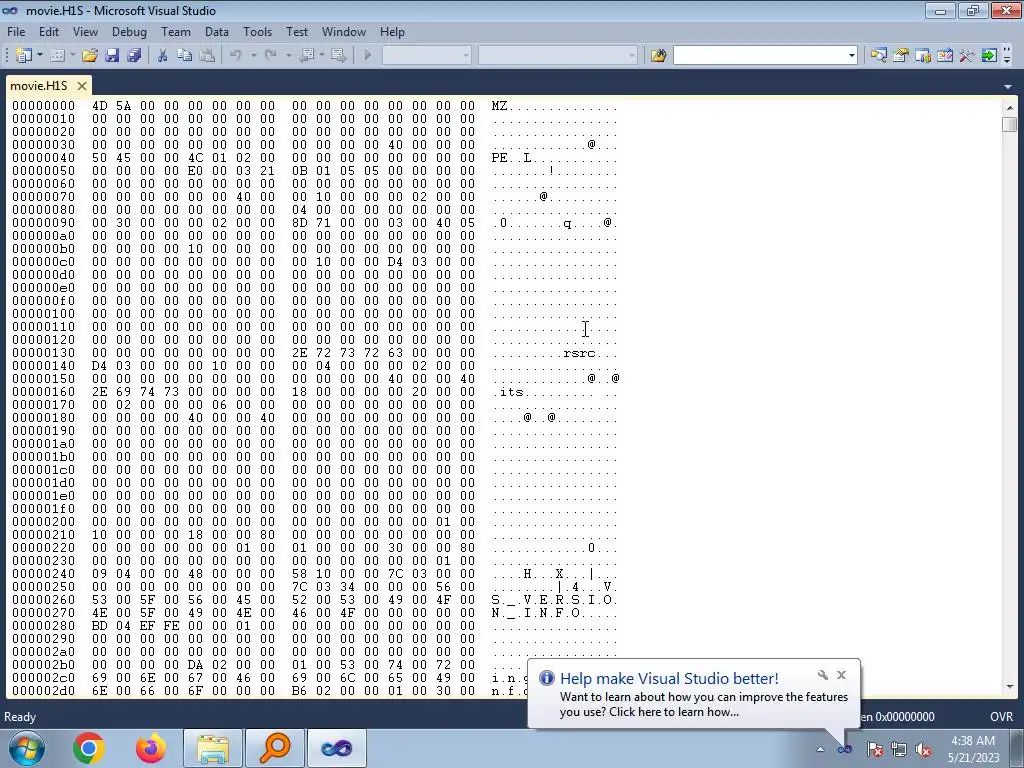Open the Solution Configurations combo box
Screen dimensions: 1024x768
pyautogui.click(x=426, y=56)
